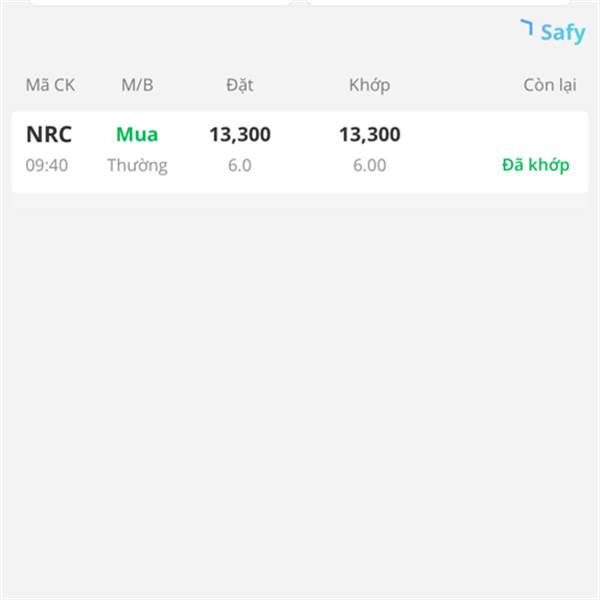Click the Safy brand text
Viewport: 600px width, 600px height.
pyautogui.click(x=563, y=33)
